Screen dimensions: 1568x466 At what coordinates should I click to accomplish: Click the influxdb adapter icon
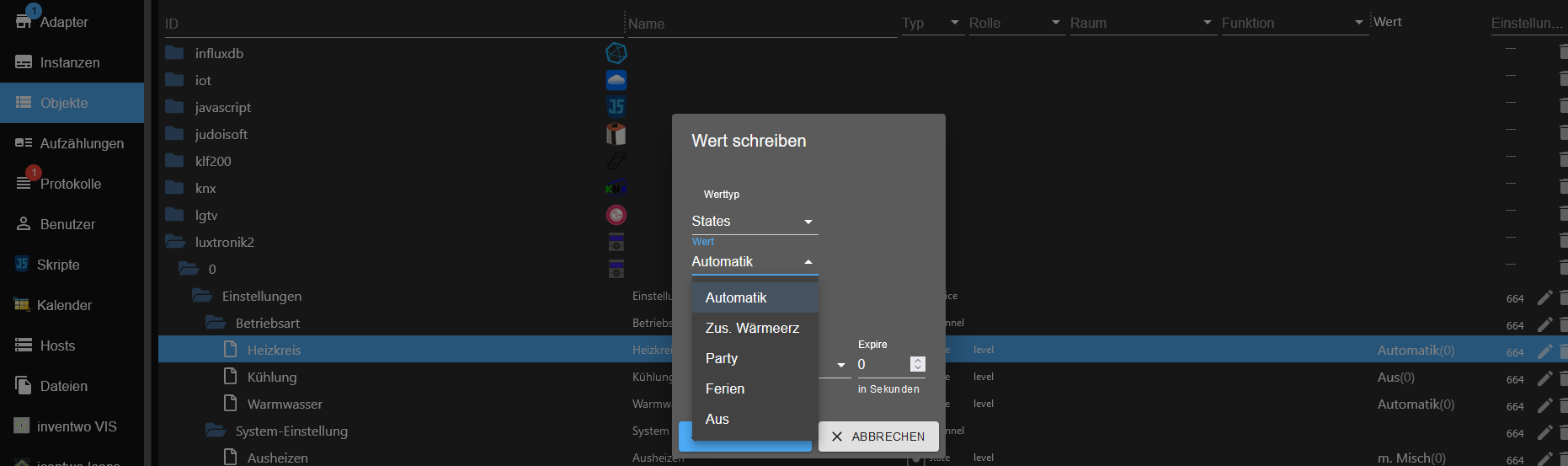click(x=616, y=53)
